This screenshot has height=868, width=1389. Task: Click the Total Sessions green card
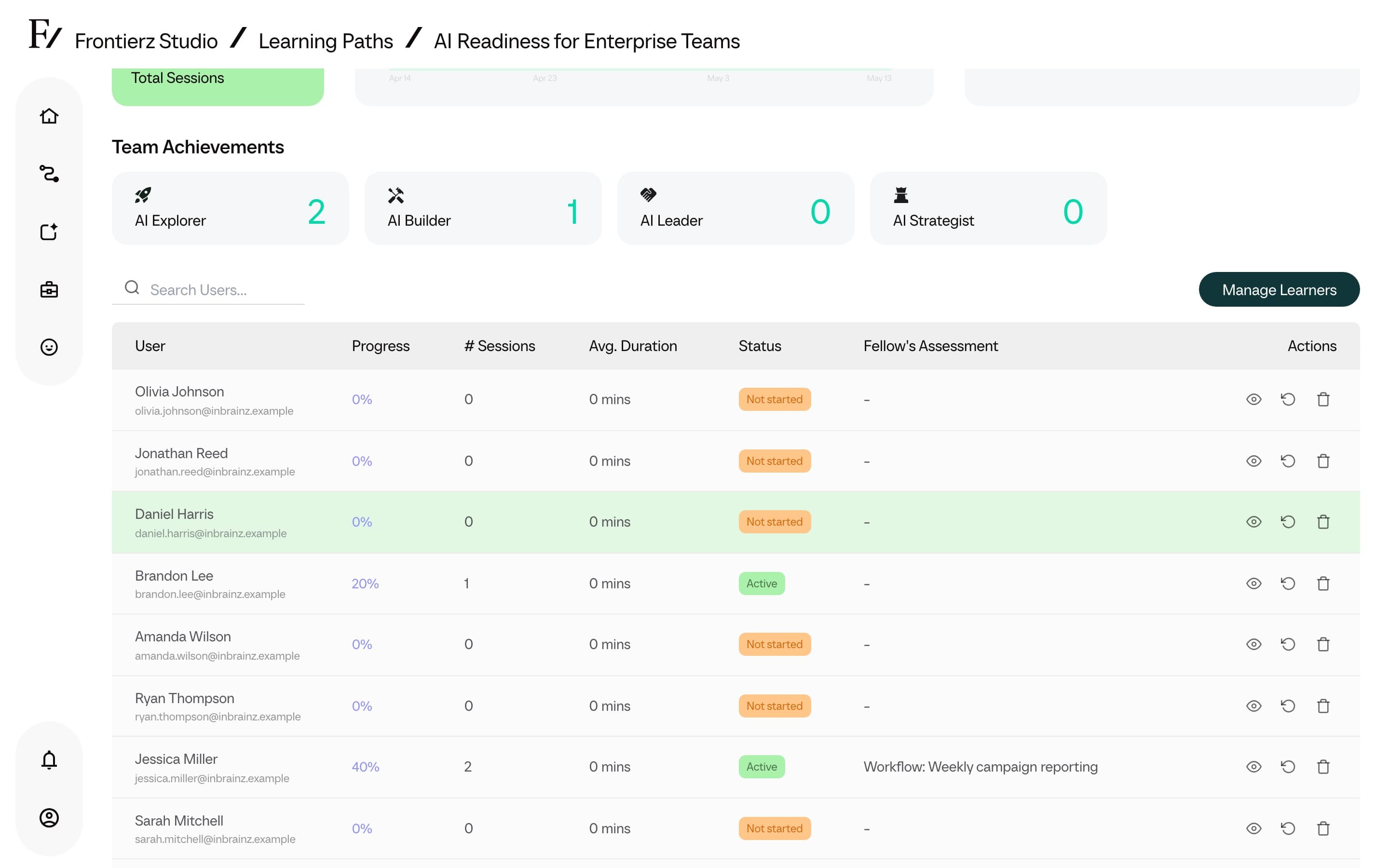[218, 86]
